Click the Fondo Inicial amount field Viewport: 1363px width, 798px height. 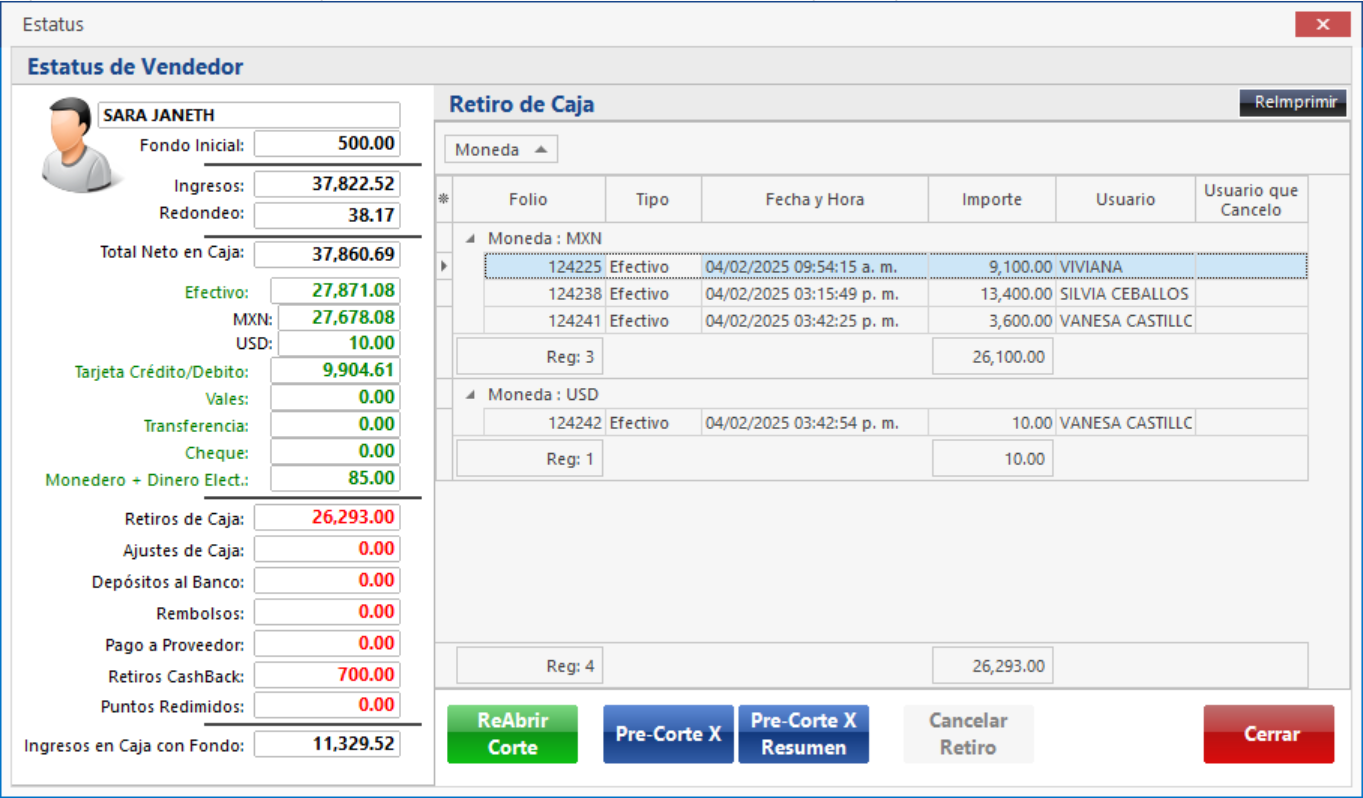(327, 143)
